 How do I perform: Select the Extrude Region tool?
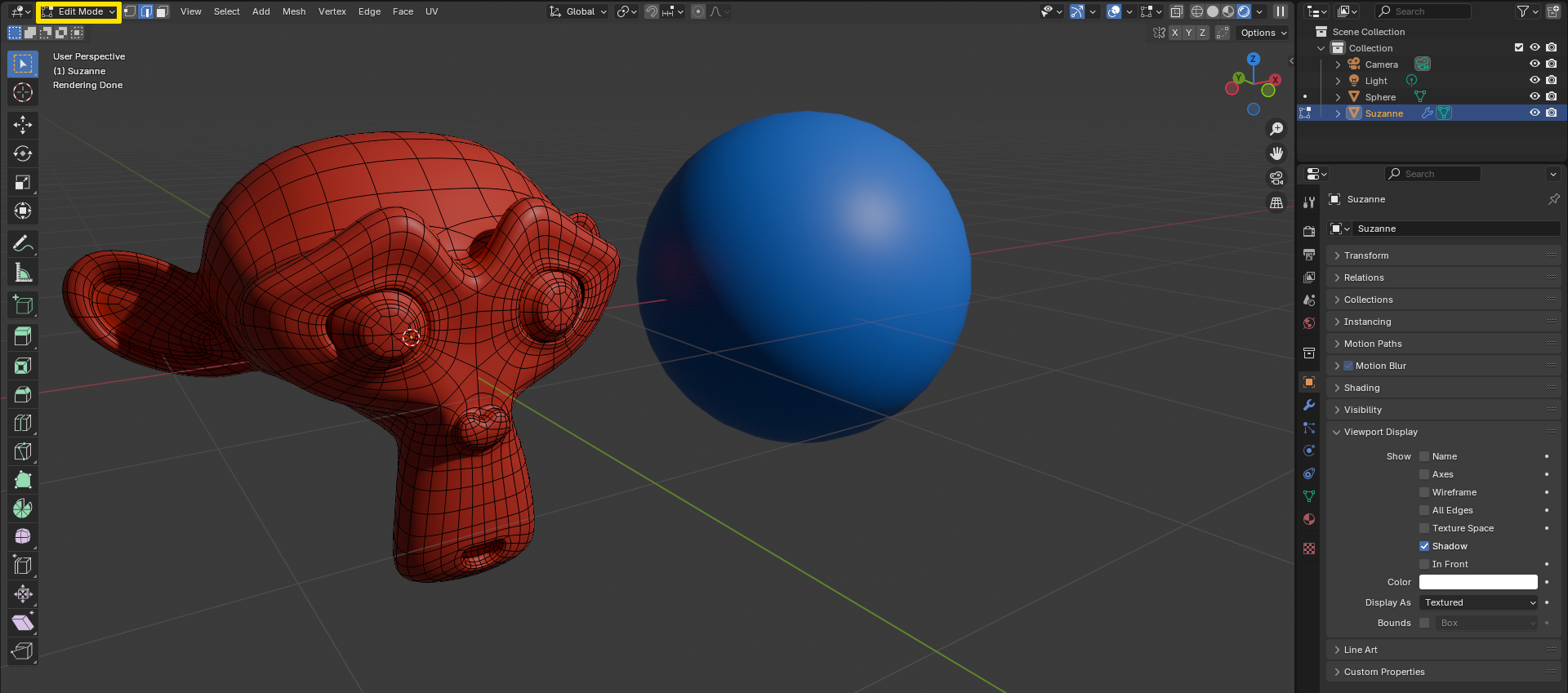23,335
